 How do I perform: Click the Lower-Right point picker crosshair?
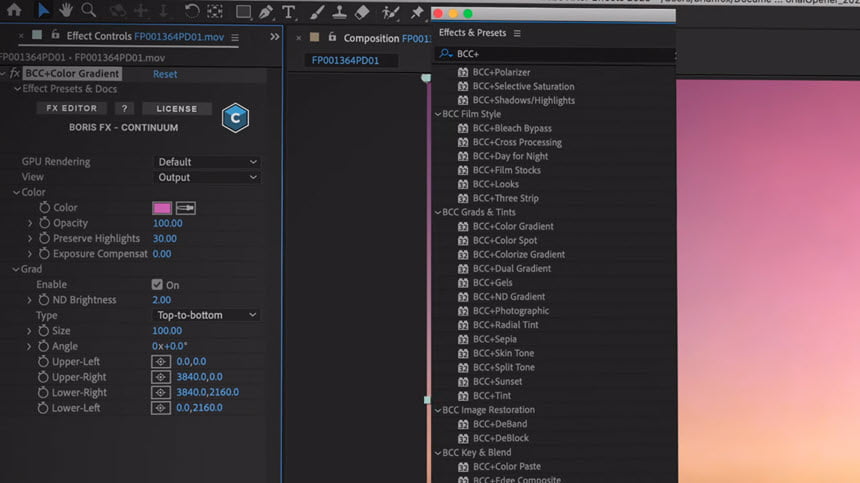[x=161, y=392]
